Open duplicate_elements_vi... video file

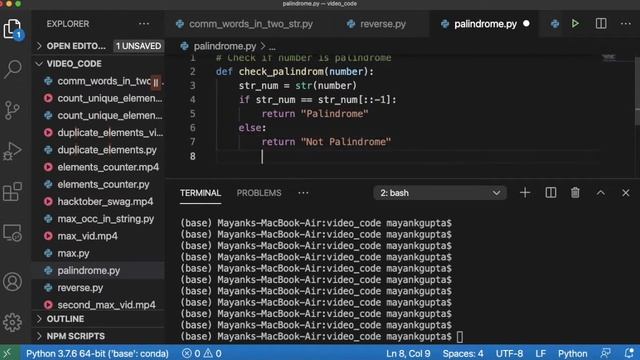98,133
